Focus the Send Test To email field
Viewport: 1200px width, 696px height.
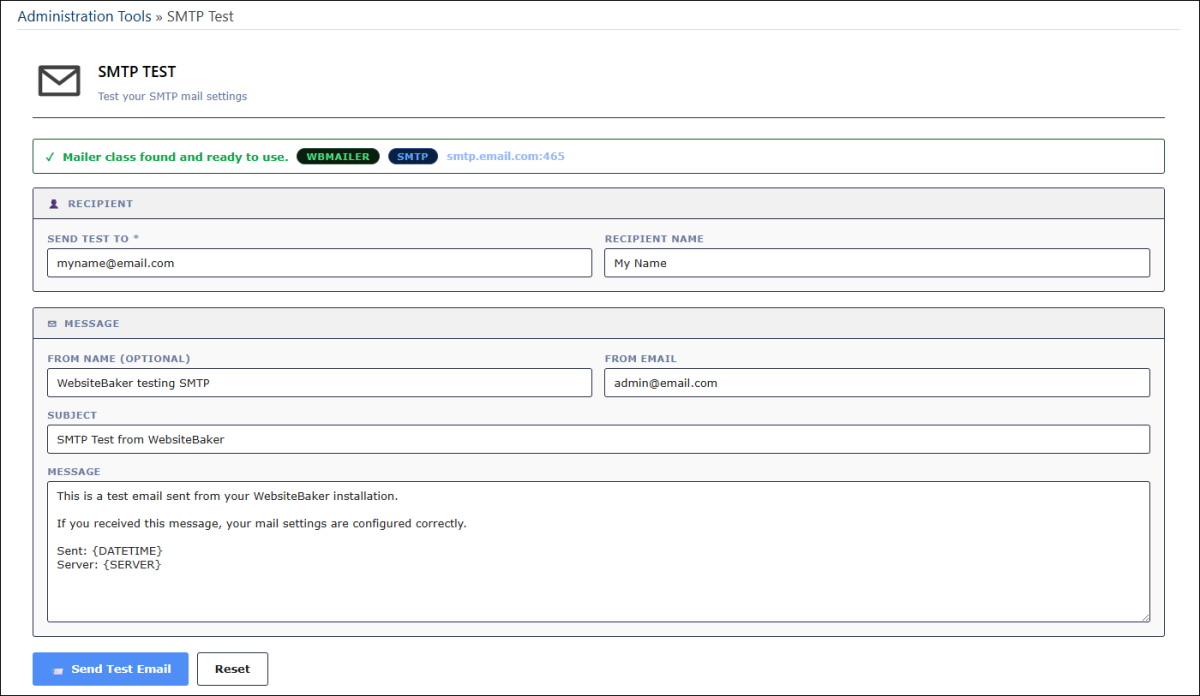point(319,263)
